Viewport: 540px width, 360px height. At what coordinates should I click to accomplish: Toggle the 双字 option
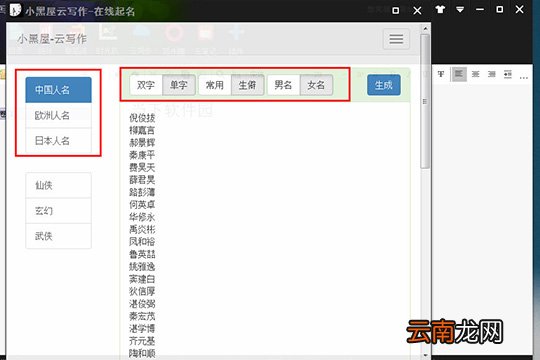tap(146, 85)
